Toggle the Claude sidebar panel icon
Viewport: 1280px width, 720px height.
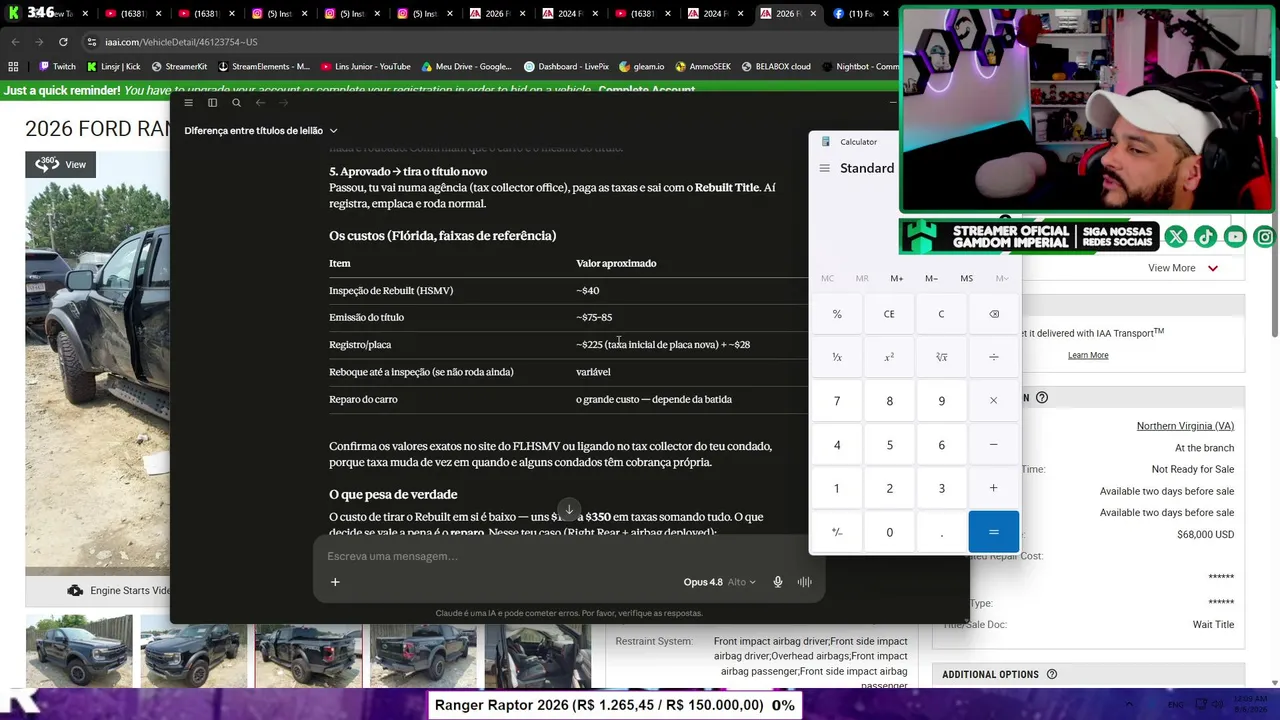[x=212, y=102]
